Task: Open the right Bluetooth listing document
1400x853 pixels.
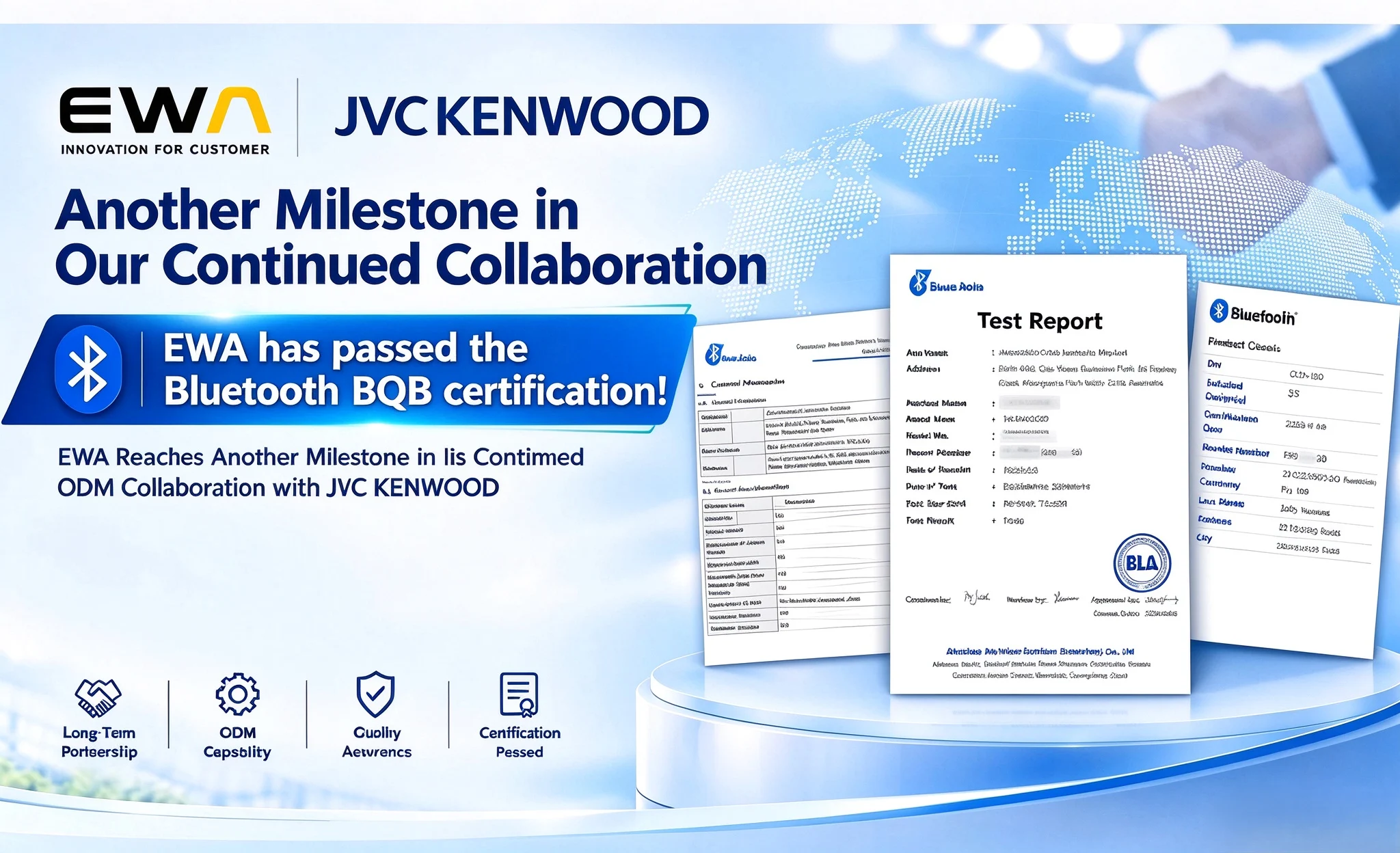Action: (1292, 470)
